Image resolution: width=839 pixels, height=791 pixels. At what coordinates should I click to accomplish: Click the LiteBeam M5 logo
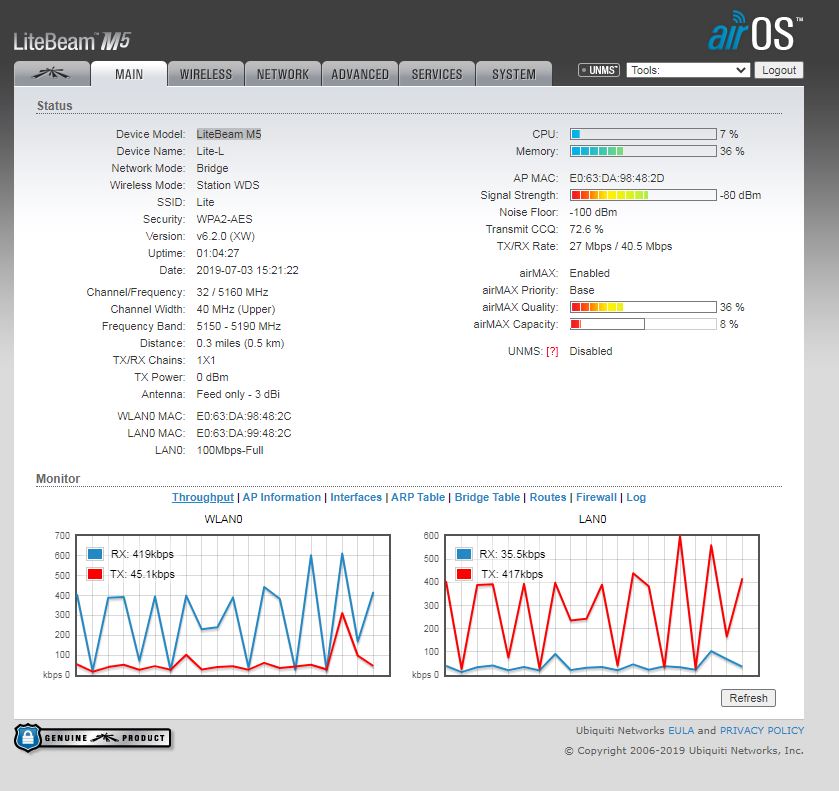click(72, 41)
